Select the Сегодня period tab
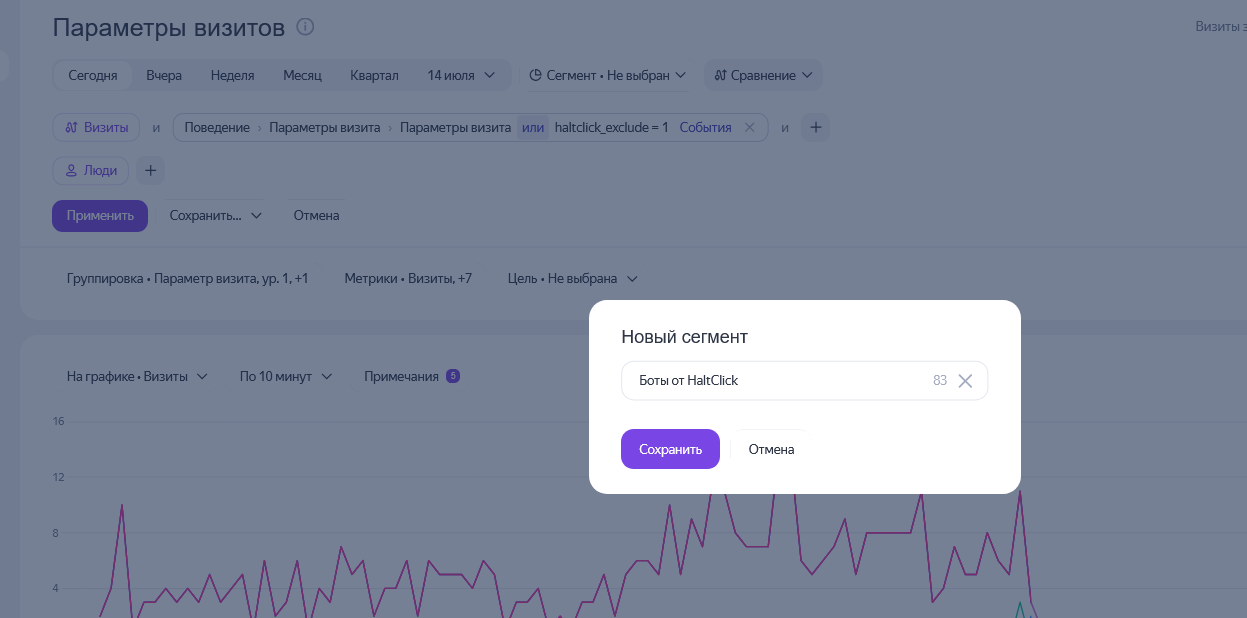 coord(93,75)
